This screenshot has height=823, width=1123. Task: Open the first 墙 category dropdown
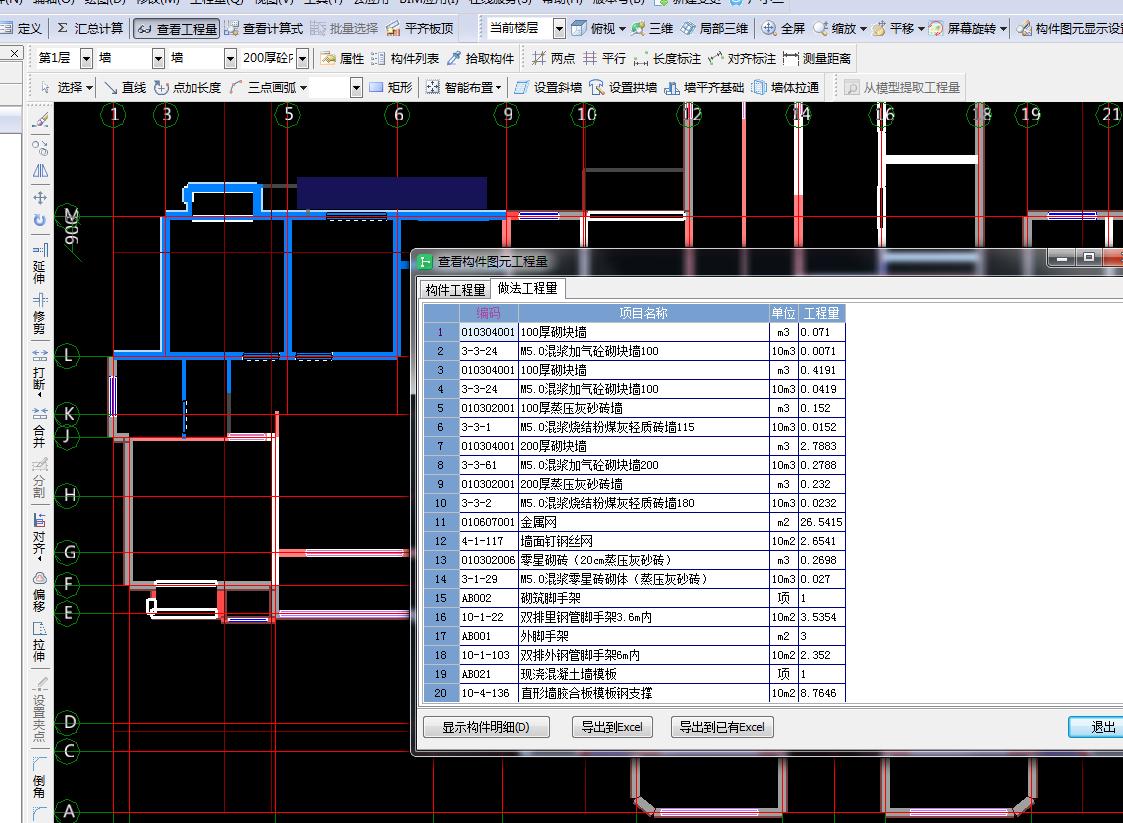tap(158, 58)
